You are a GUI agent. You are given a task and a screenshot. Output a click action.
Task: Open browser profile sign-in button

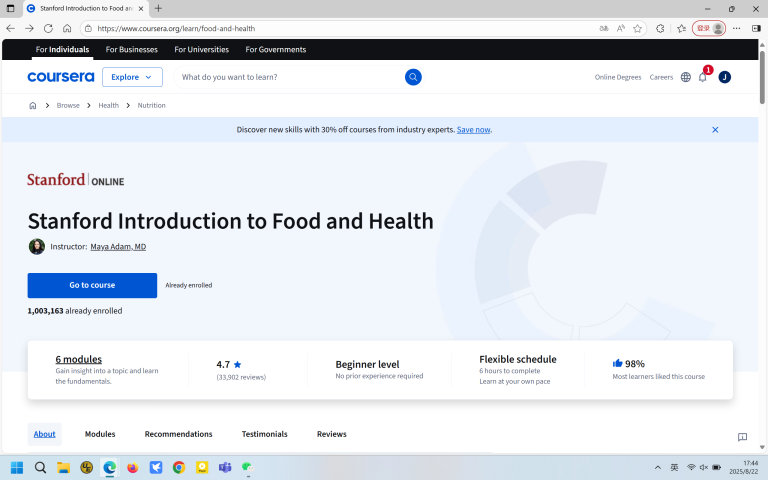(709, 28)
